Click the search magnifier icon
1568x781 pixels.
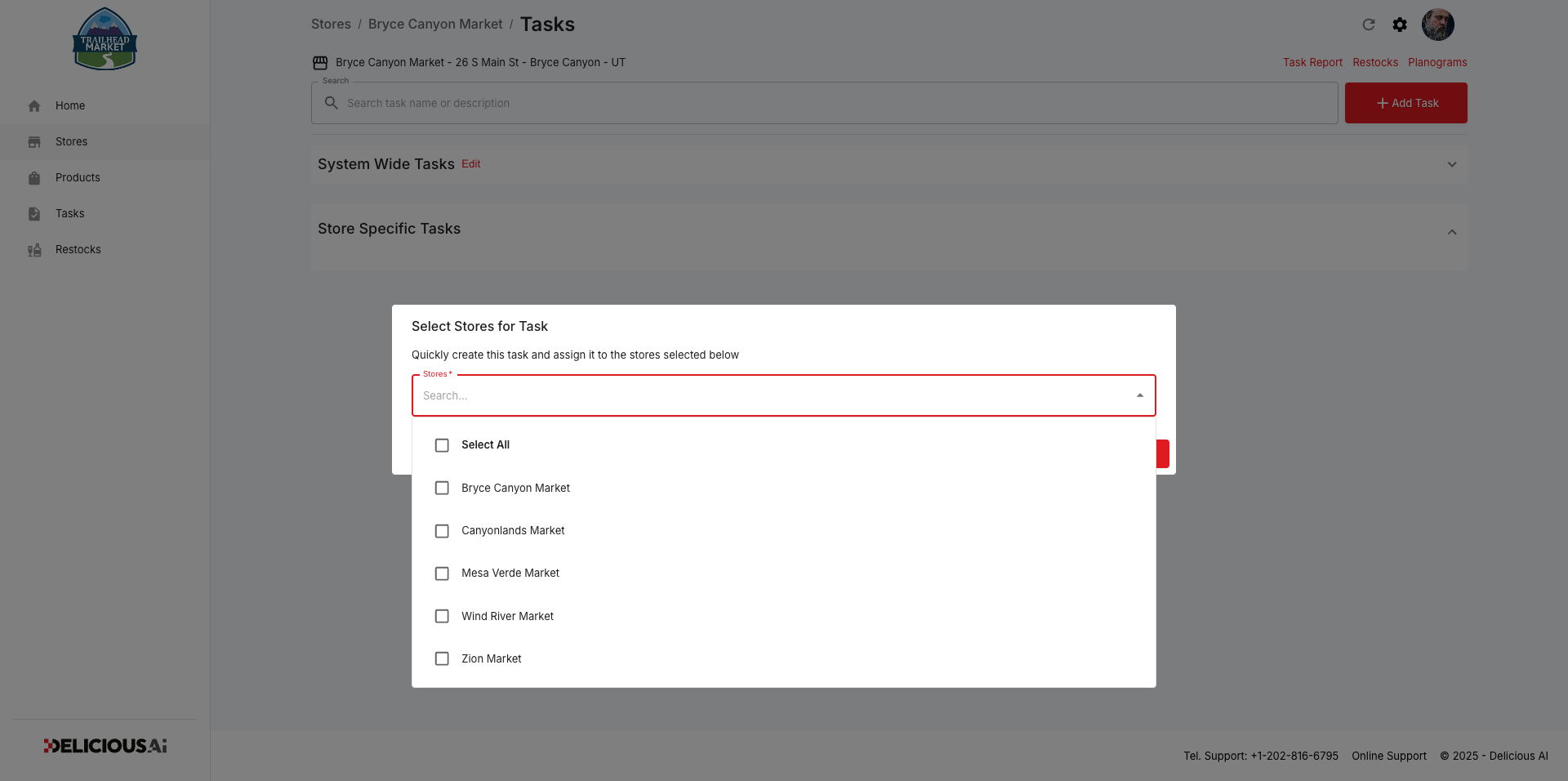click(x=332, y=103)
